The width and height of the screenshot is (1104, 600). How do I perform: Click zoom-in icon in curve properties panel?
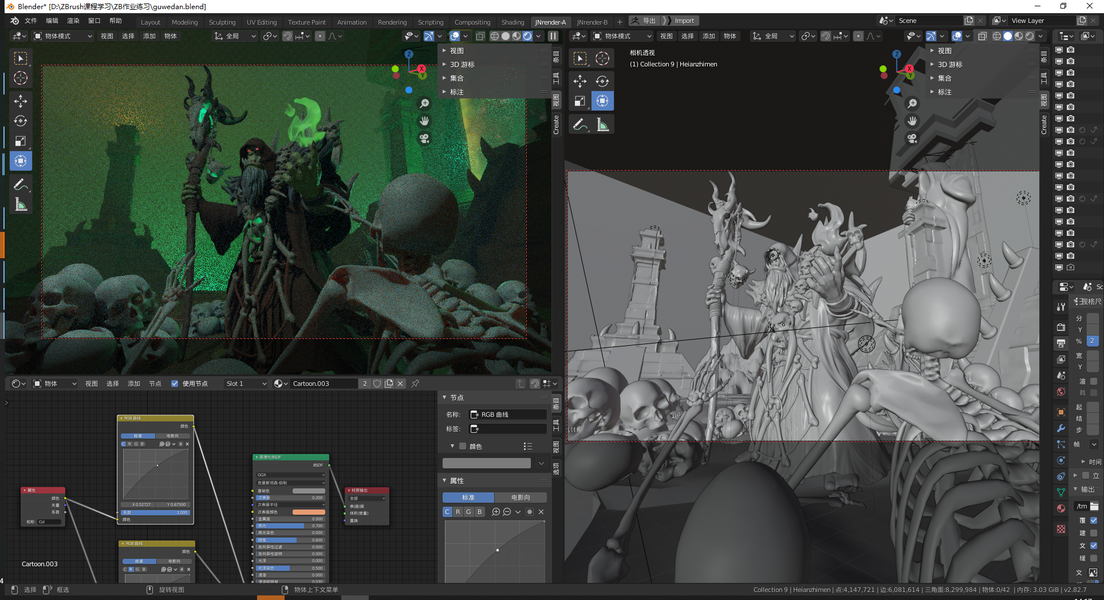[x=496, y=512]
